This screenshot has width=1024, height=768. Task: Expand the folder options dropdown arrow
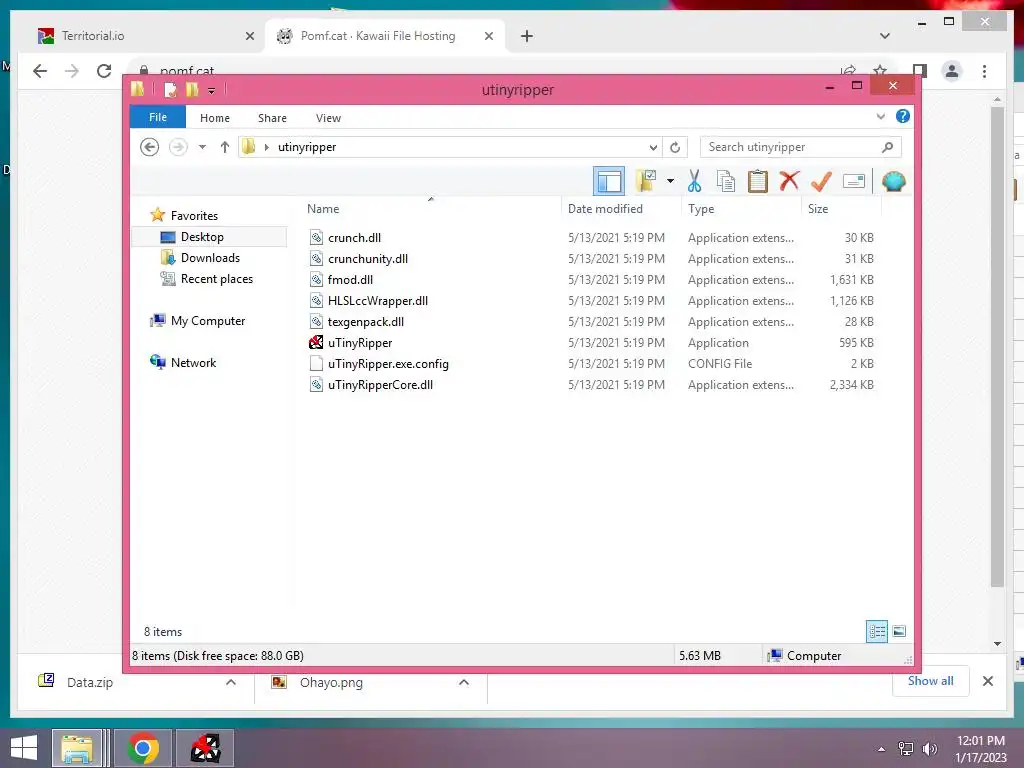670,181
